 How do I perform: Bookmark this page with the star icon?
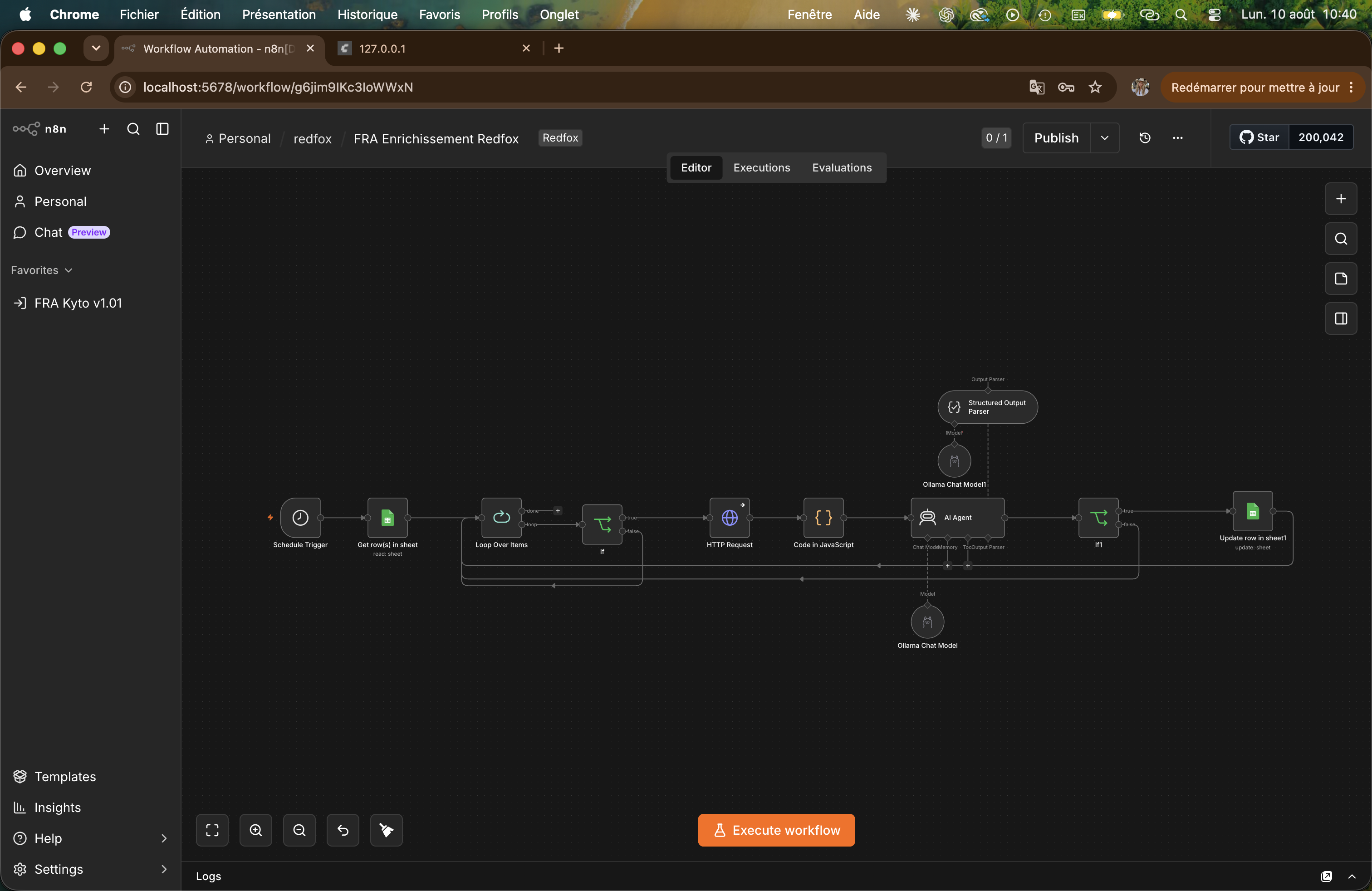tap(1095, 87)
